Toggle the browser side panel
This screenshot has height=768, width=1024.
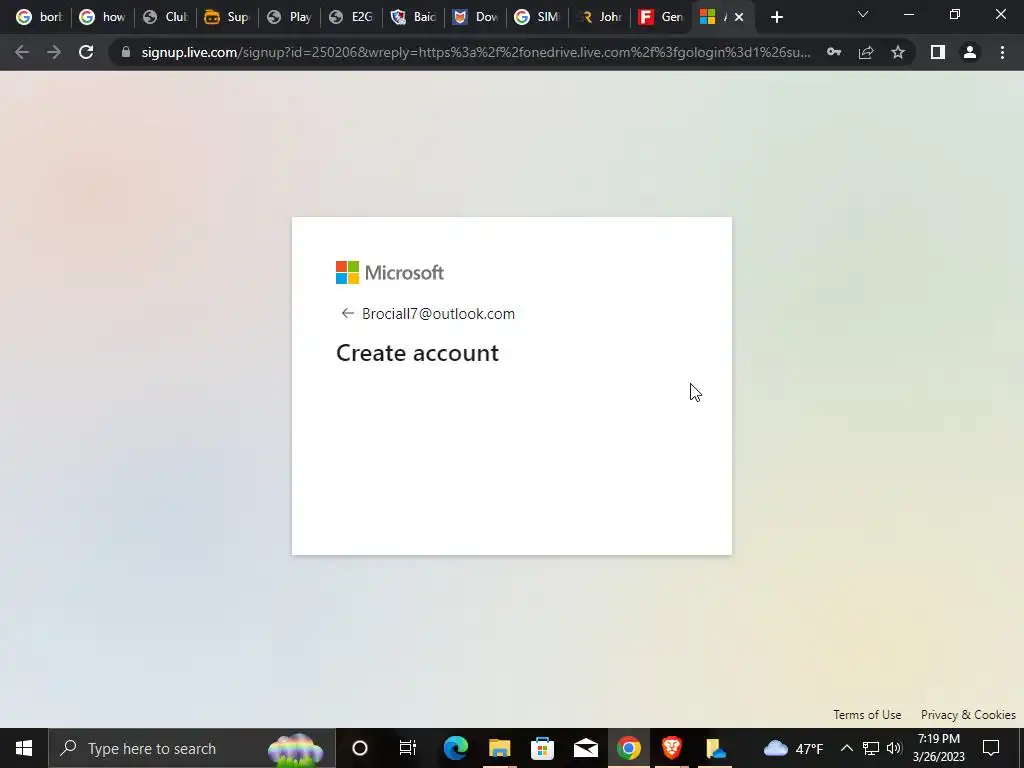pyautogui.click(x=938, y=52)
